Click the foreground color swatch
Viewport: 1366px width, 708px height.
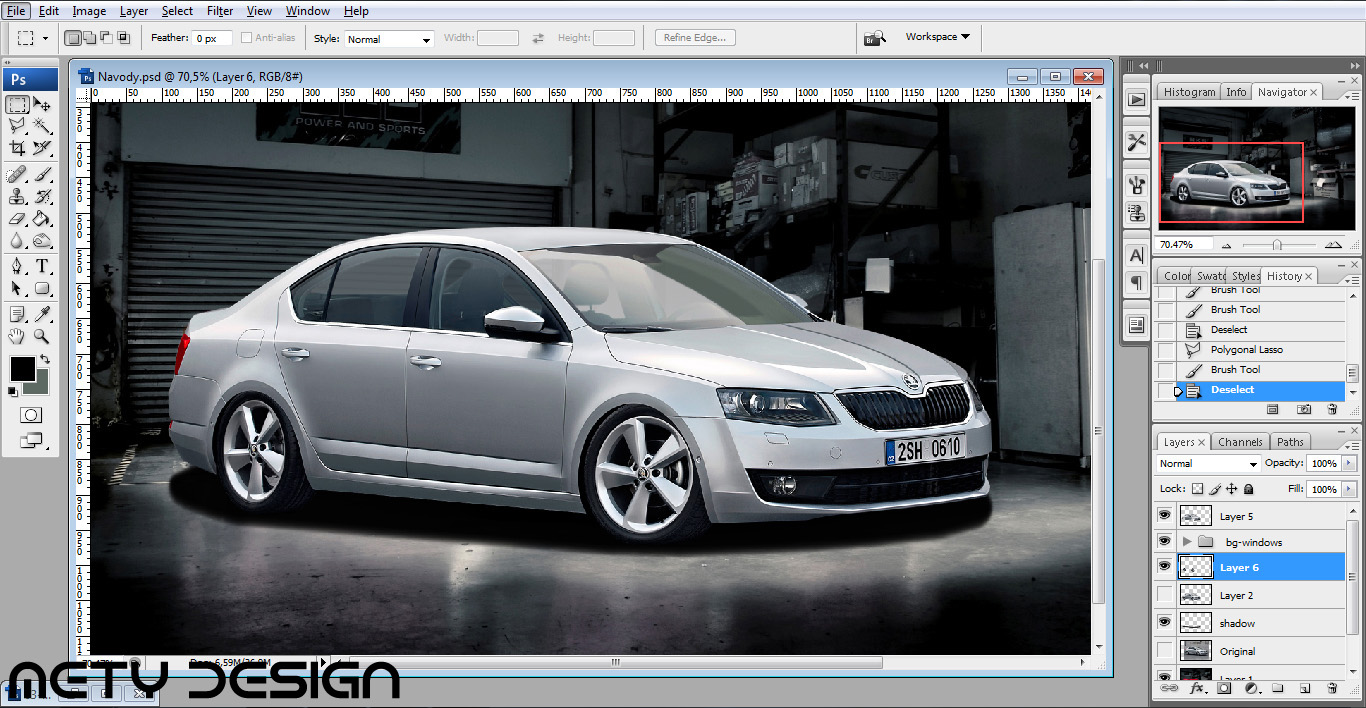coord(21,368)
